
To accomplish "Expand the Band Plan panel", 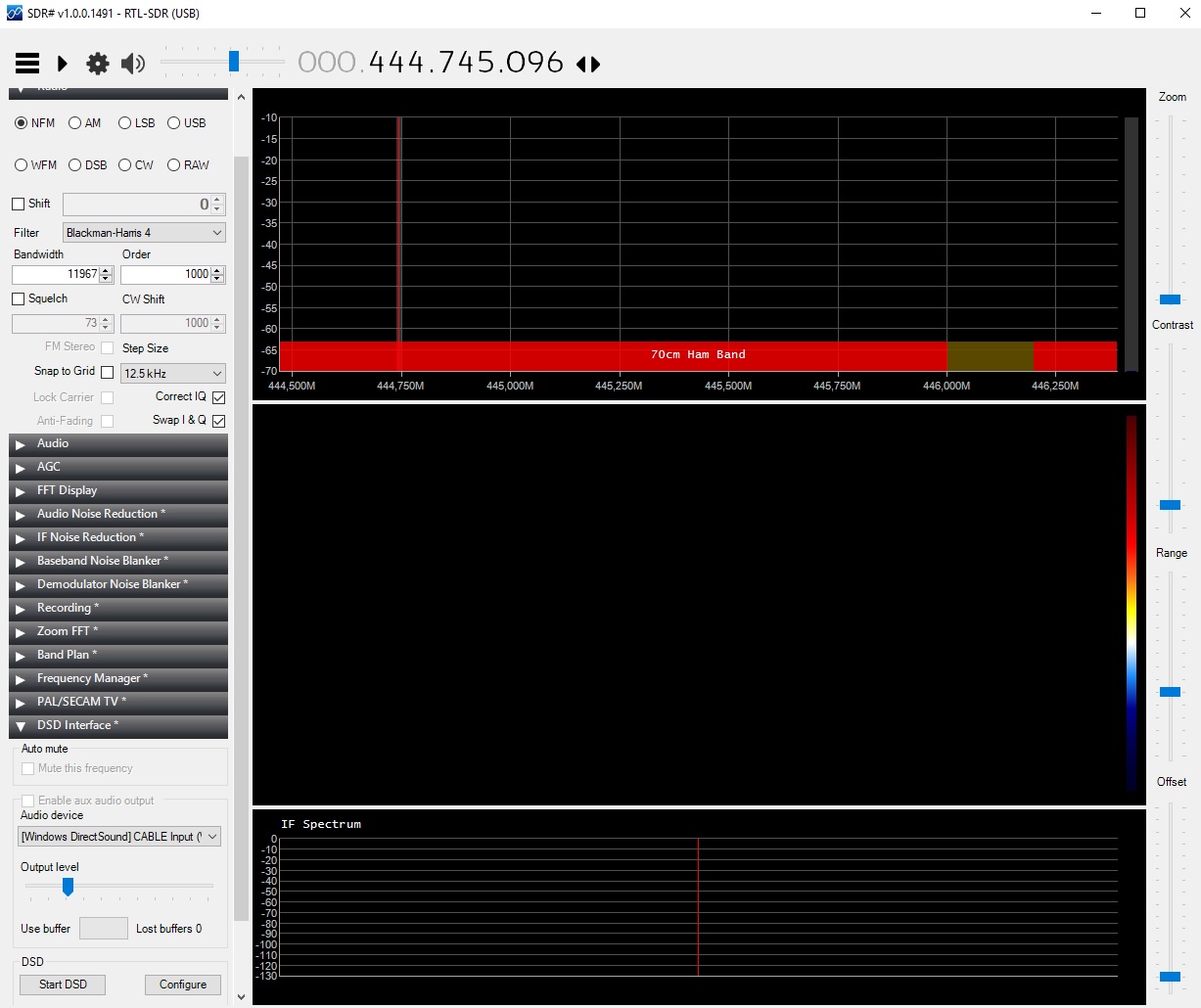I will click(x=118, y=656).
